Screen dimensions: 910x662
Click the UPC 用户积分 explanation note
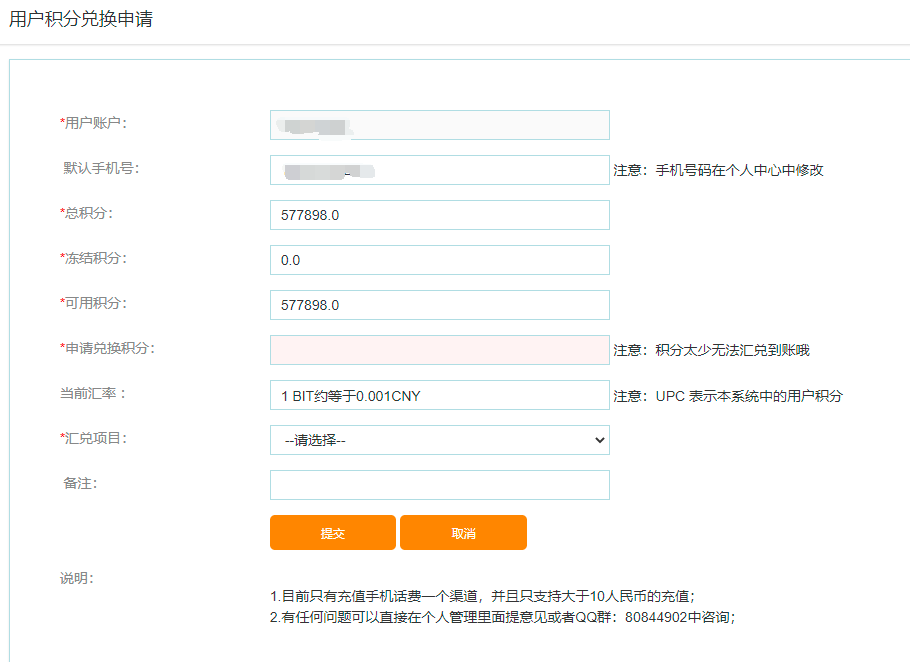[728, 396]
